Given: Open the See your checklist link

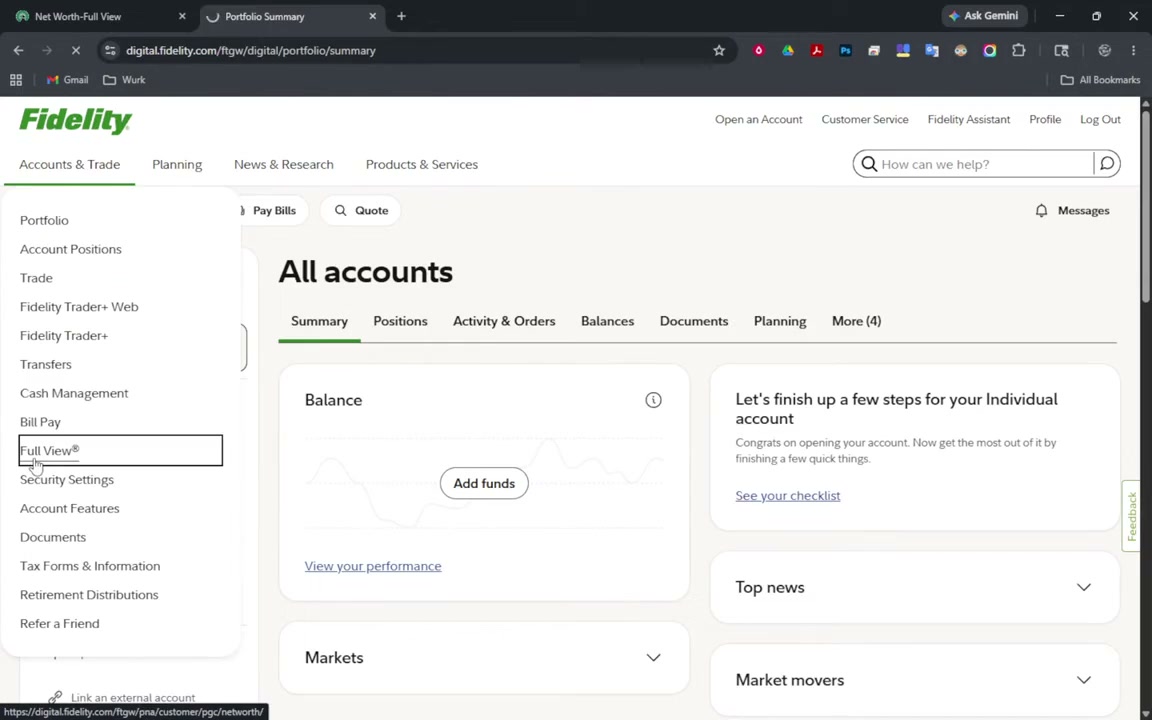Looking at the screenshot, I should pyautogui.click(x=788, y=496).
